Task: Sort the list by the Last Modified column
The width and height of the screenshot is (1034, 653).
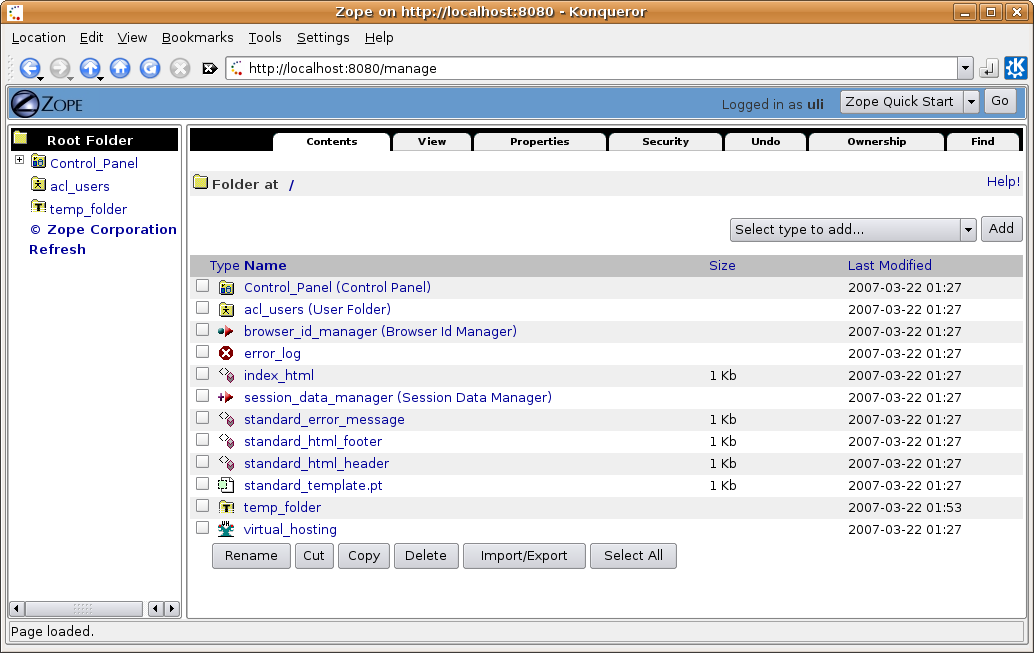Action: (890, 265)
